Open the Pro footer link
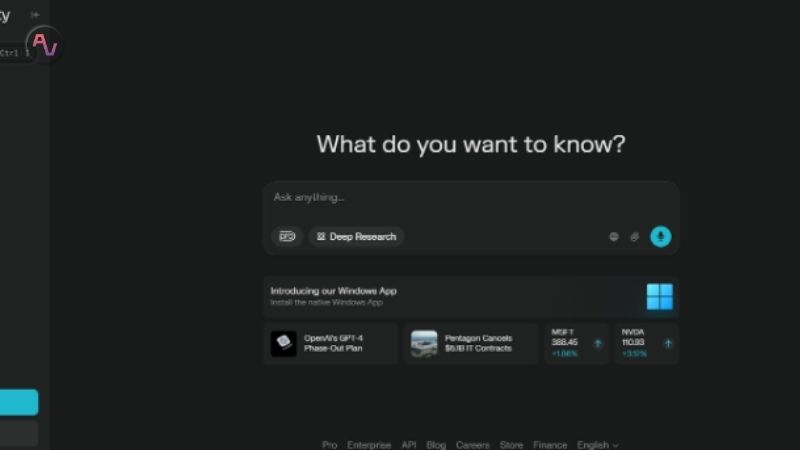This screenshot has height=450, width=800. (x=330, y=445)
